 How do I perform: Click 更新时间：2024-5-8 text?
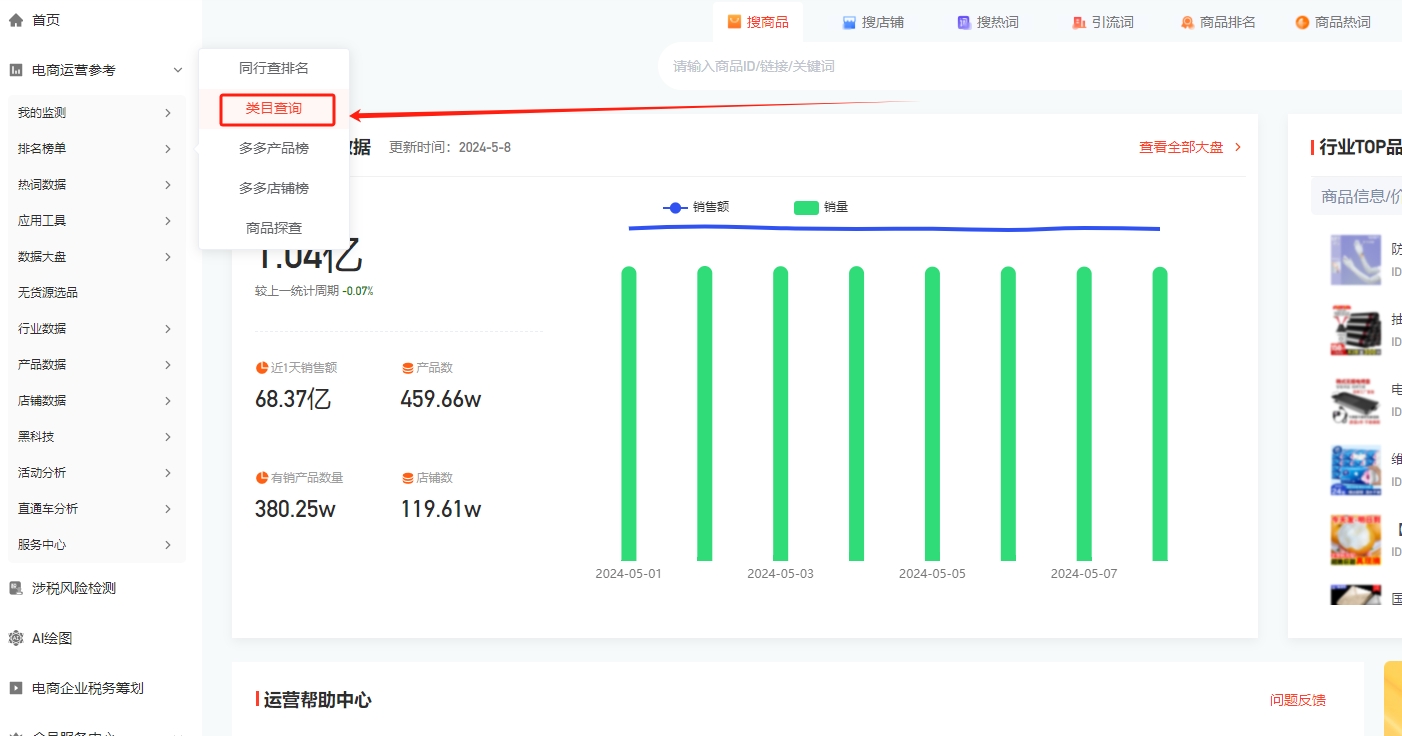tap(450, 147)
